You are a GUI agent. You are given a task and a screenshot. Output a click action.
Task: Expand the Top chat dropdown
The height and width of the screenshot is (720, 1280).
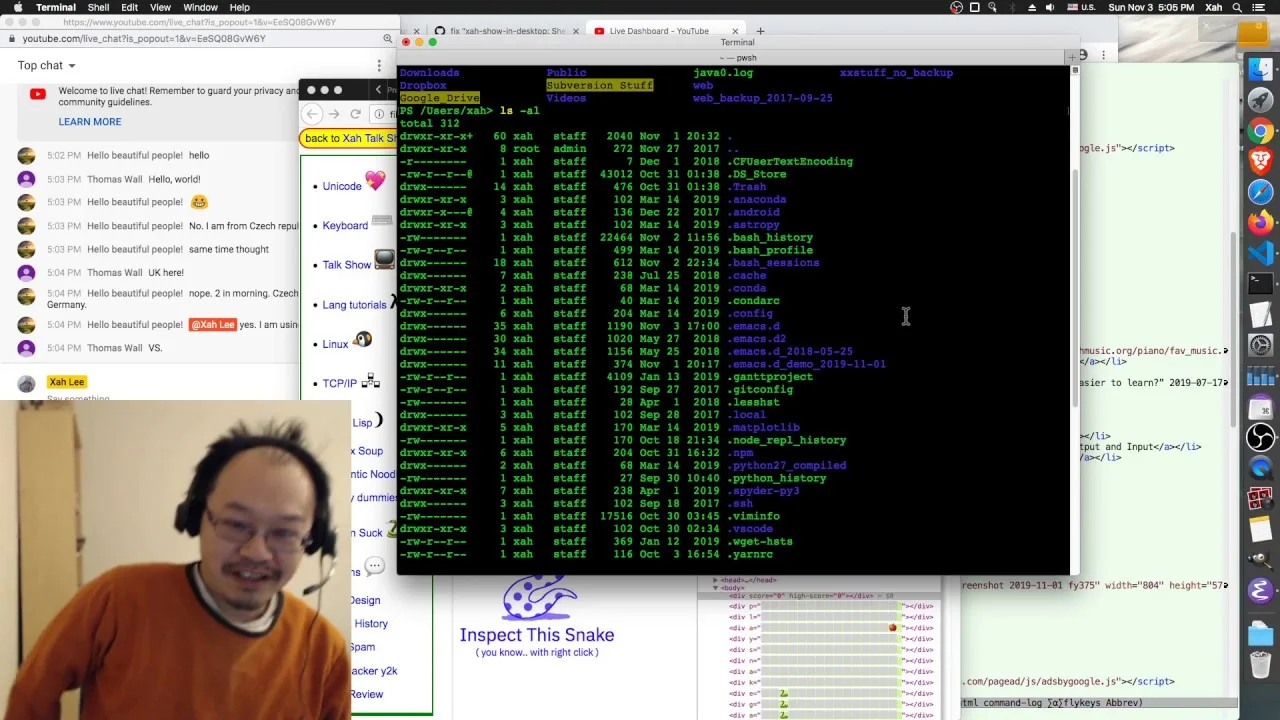pyautogui.click(x=46, y=65)
